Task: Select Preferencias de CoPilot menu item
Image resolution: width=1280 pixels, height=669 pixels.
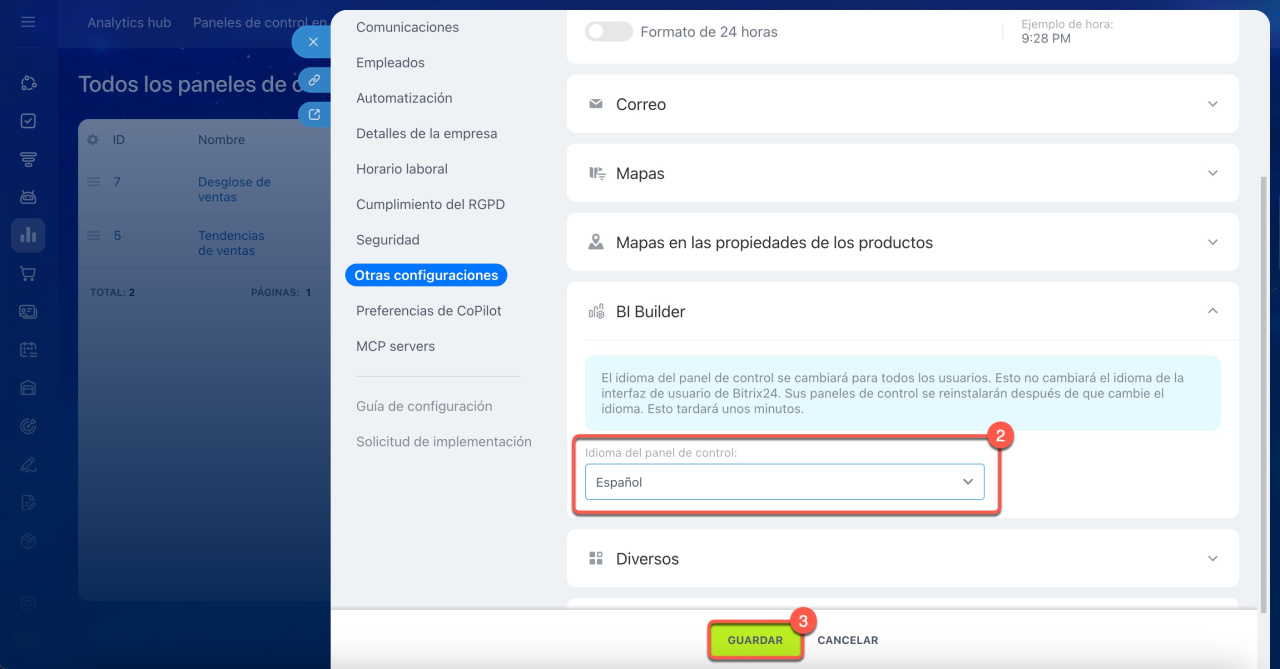Action: pos(429,311)
